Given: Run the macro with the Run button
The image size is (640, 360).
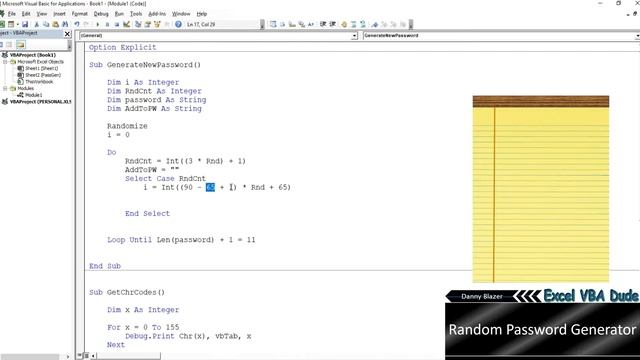Looking at the screenshot, I should point(98,24).
